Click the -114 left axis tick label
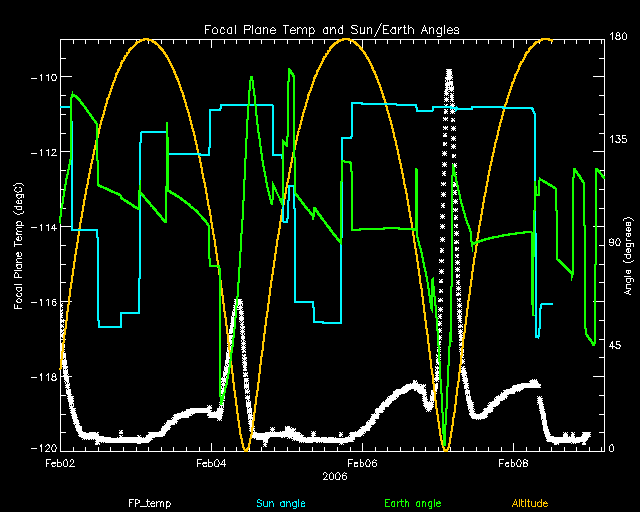Screen dimensions: 640x512 tap(42, 227)
